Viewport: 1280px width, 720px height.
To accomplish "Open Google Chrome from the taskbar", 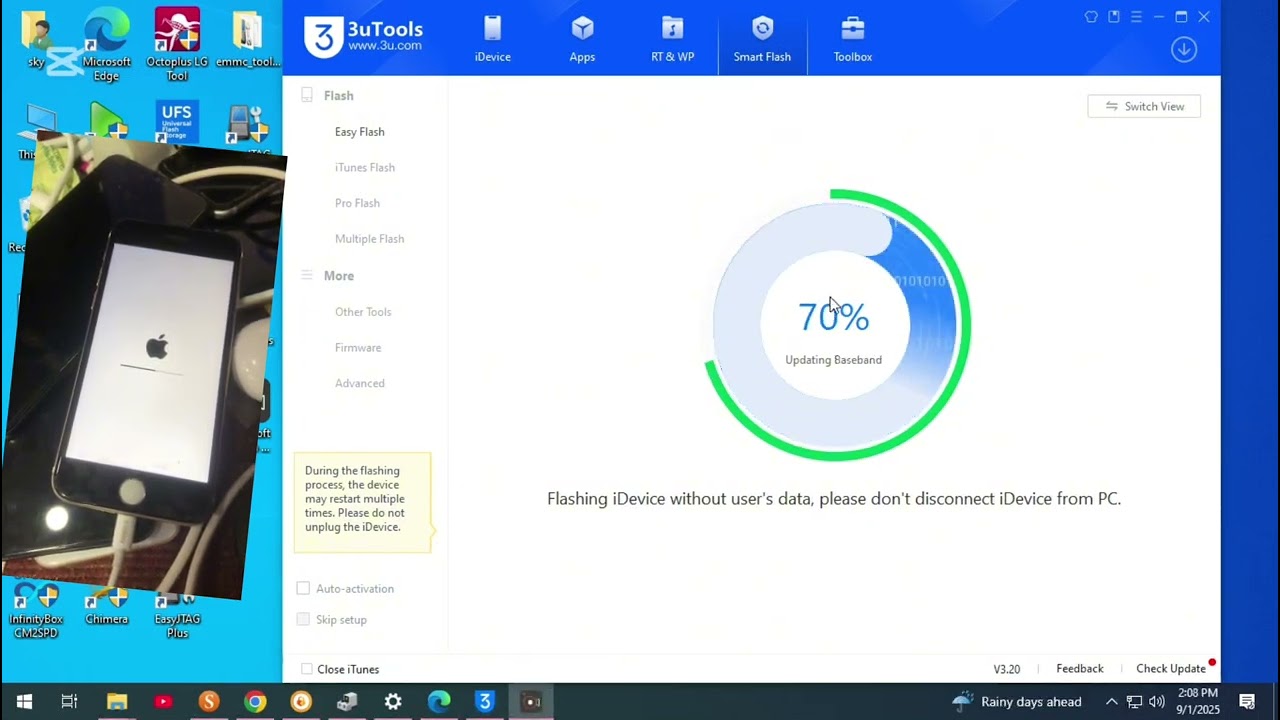I will pos(255,702).
